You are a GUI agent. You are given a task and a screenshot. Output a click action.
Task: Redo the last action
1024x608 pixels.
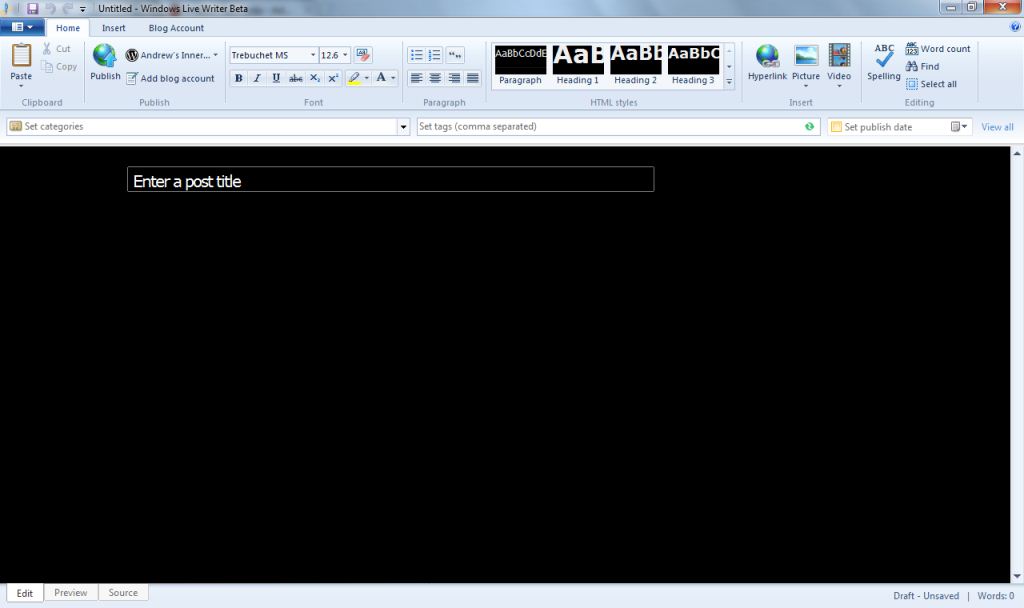click(x=67, y=8)
